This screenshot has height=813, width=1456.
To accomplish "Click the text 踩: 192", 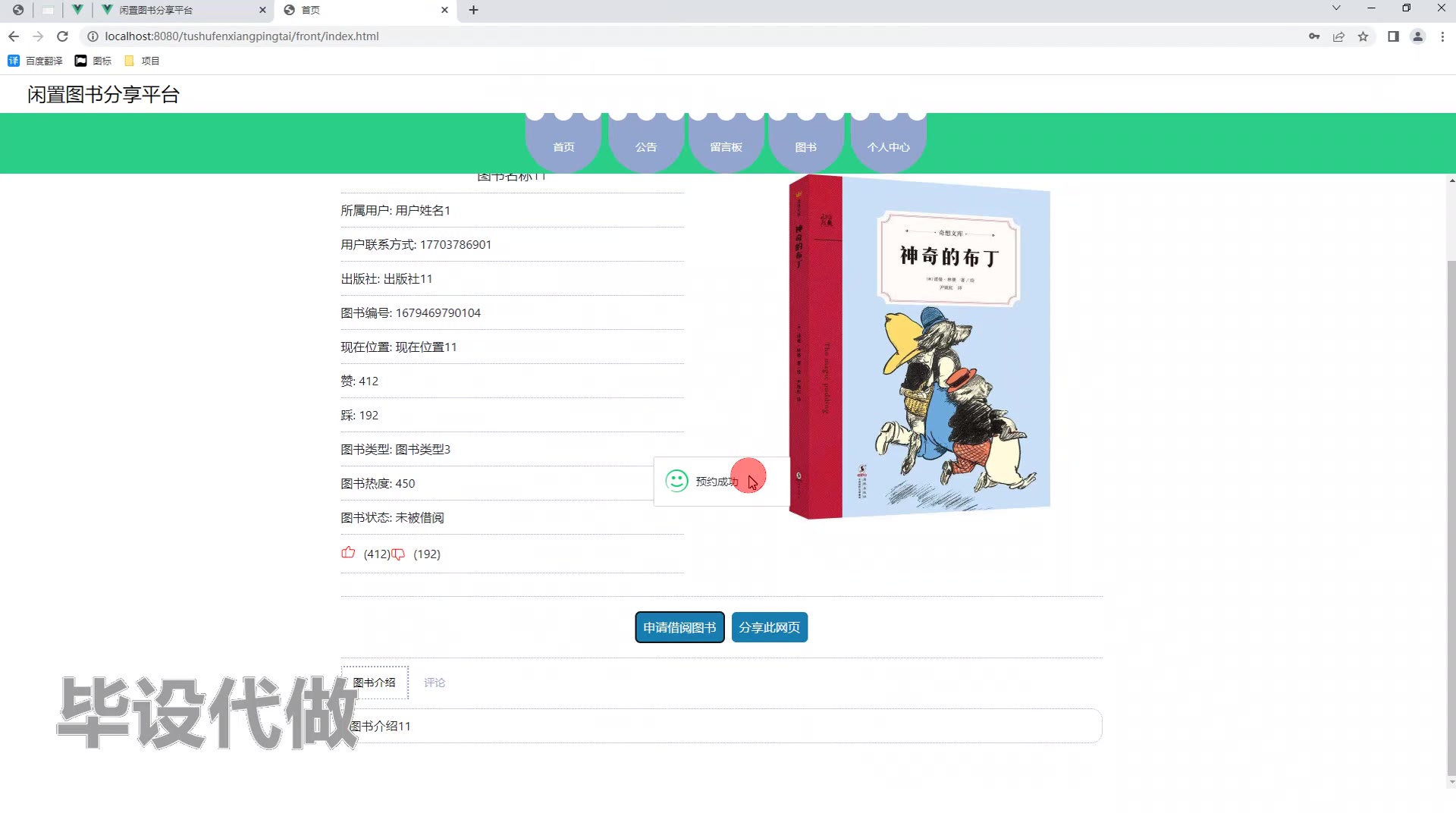I will 359,415.
